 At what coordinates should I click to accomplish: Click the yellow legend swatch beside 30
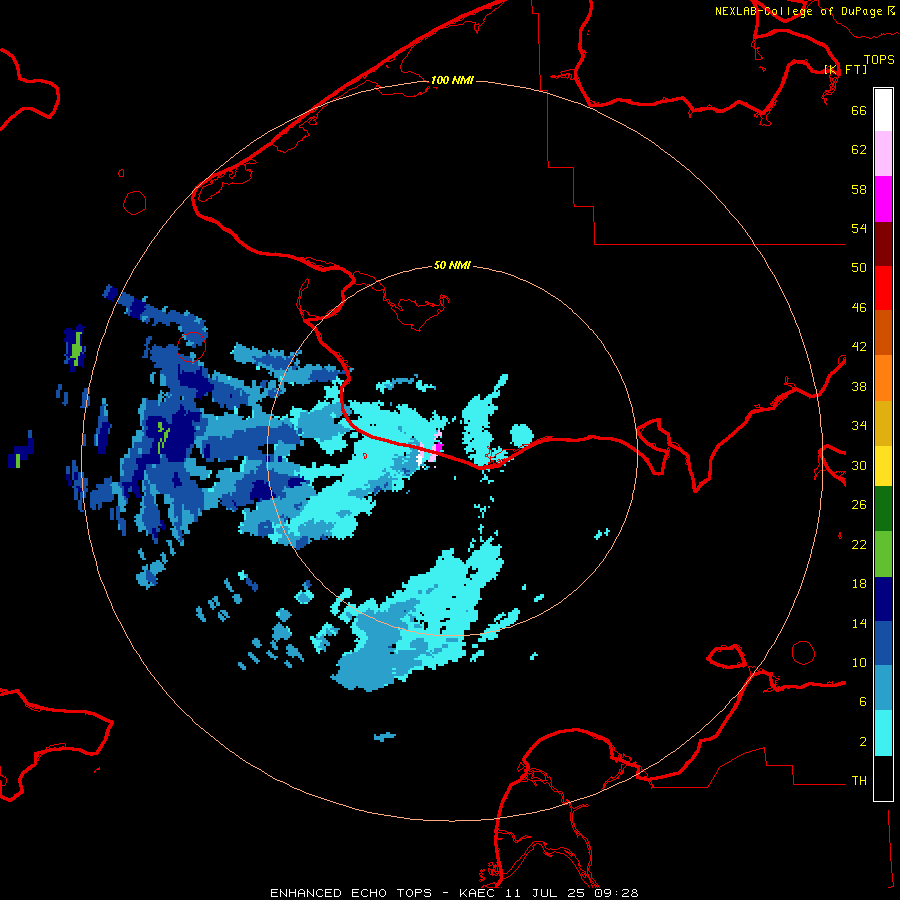(883, 465)
